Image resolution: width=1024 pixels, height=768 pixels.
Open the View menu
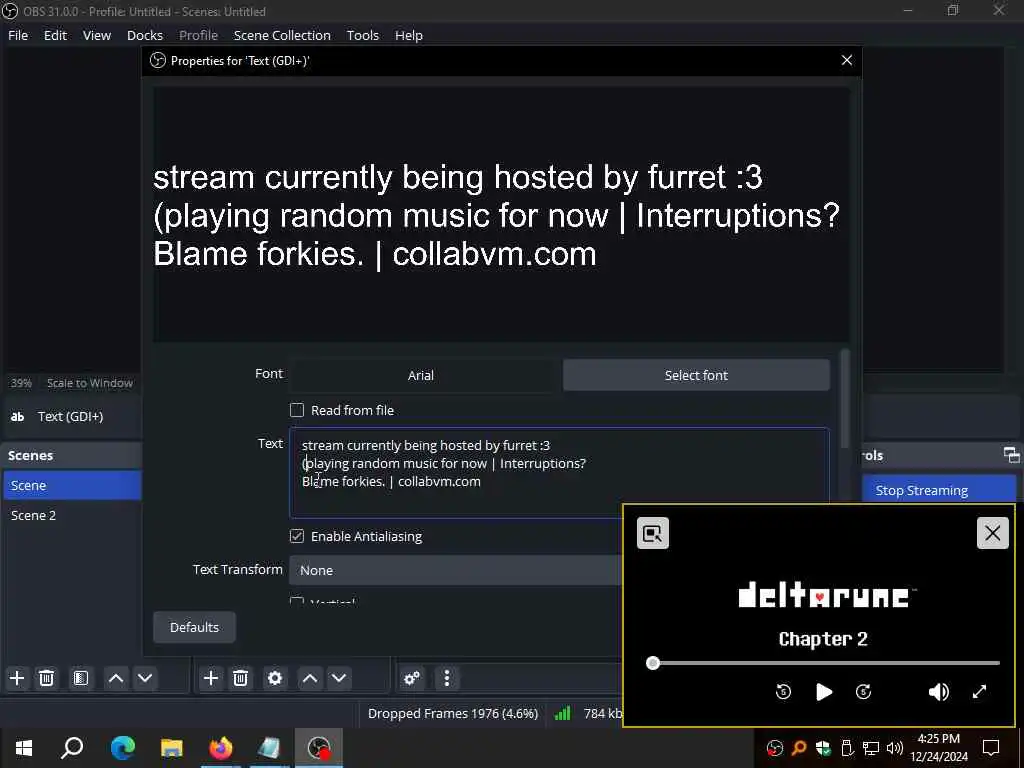coord(97,35)
